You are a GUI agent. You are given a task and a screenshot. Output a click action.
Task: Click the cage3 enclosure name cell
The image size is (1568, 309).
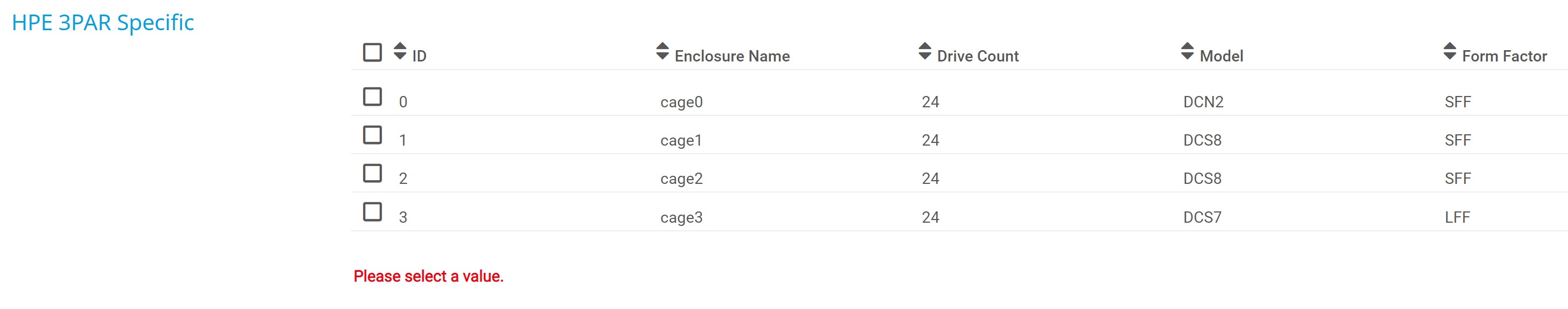tap(681, 217)
